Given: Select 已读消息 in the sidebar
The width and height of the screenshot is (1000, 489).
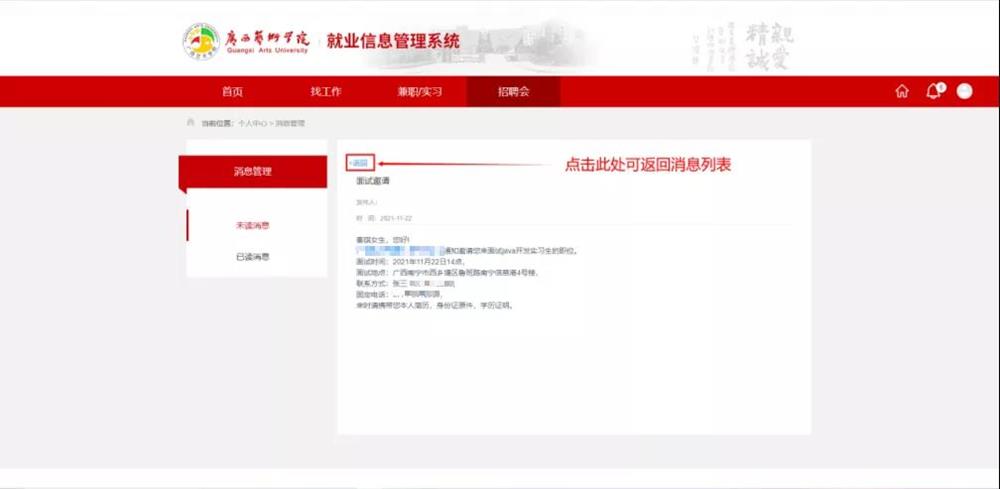Looking at the screenshot, I should pos(252,257).
